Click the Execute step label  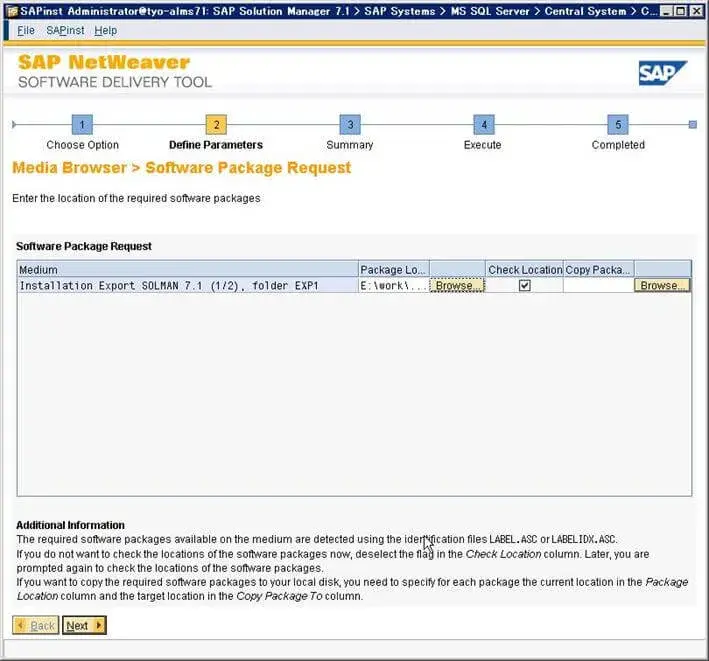point(482,145)
